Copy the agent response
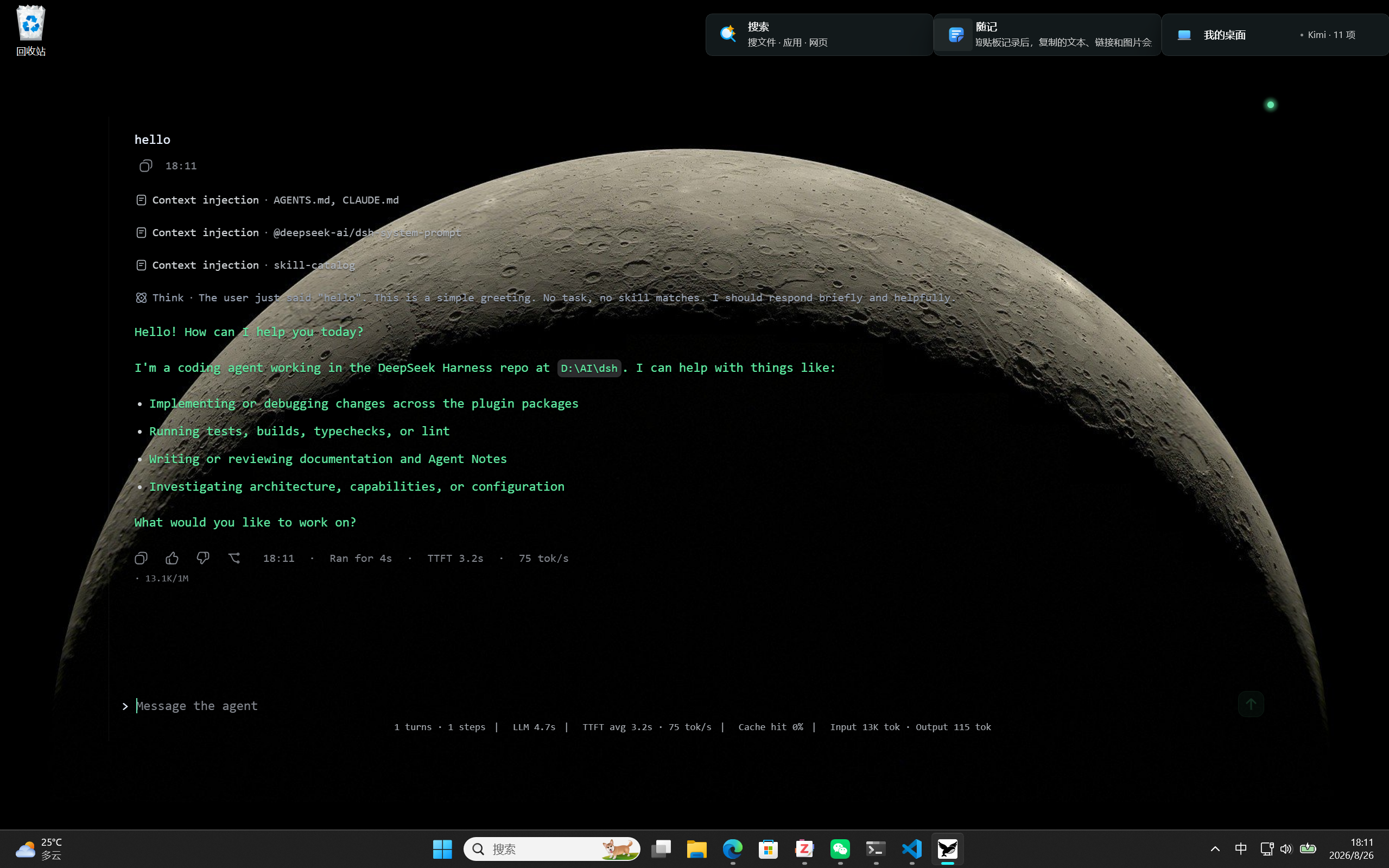The width and height of the screenshot is (1389, 868). point(141,558)
